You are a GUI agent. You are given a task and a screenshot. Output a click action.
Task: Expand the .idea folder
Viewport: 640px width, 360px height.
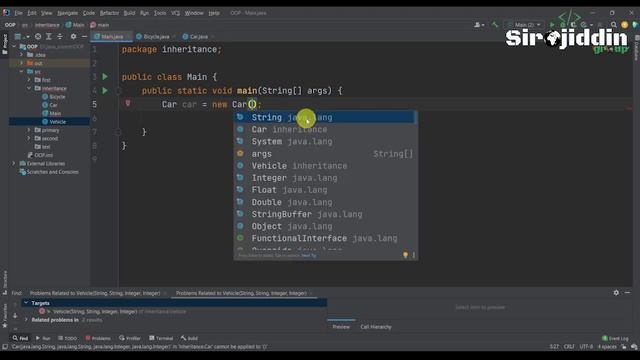[22, 55]
